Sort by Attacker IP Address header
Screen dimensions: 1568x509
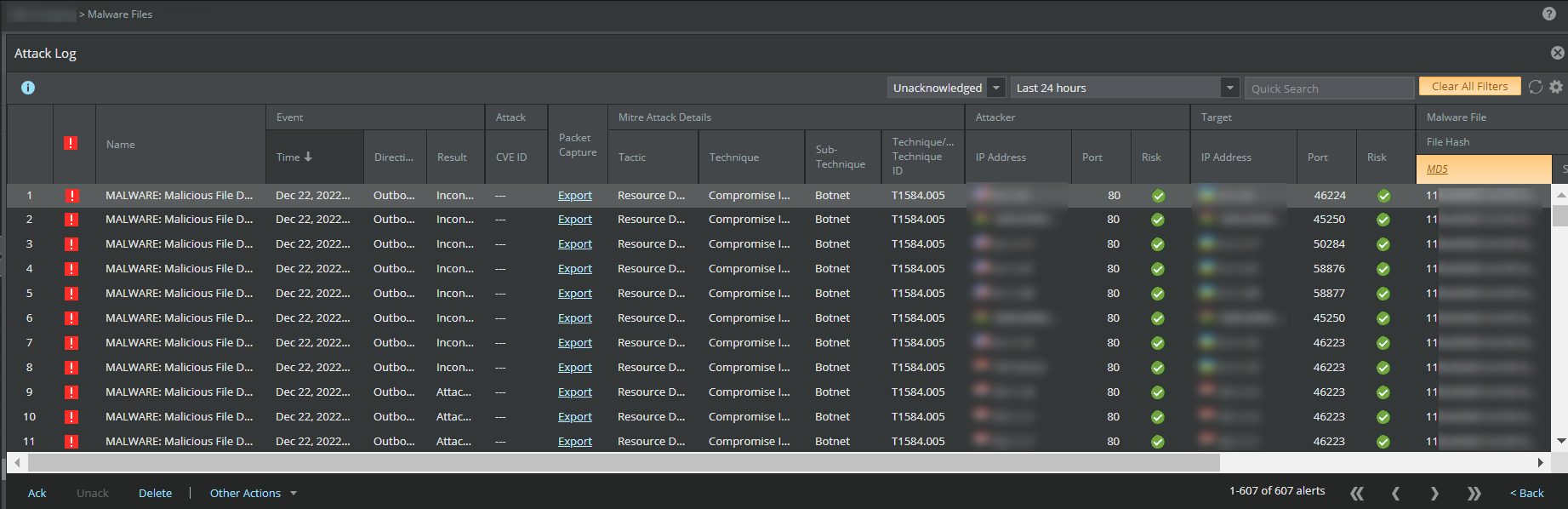(1001, 157)
